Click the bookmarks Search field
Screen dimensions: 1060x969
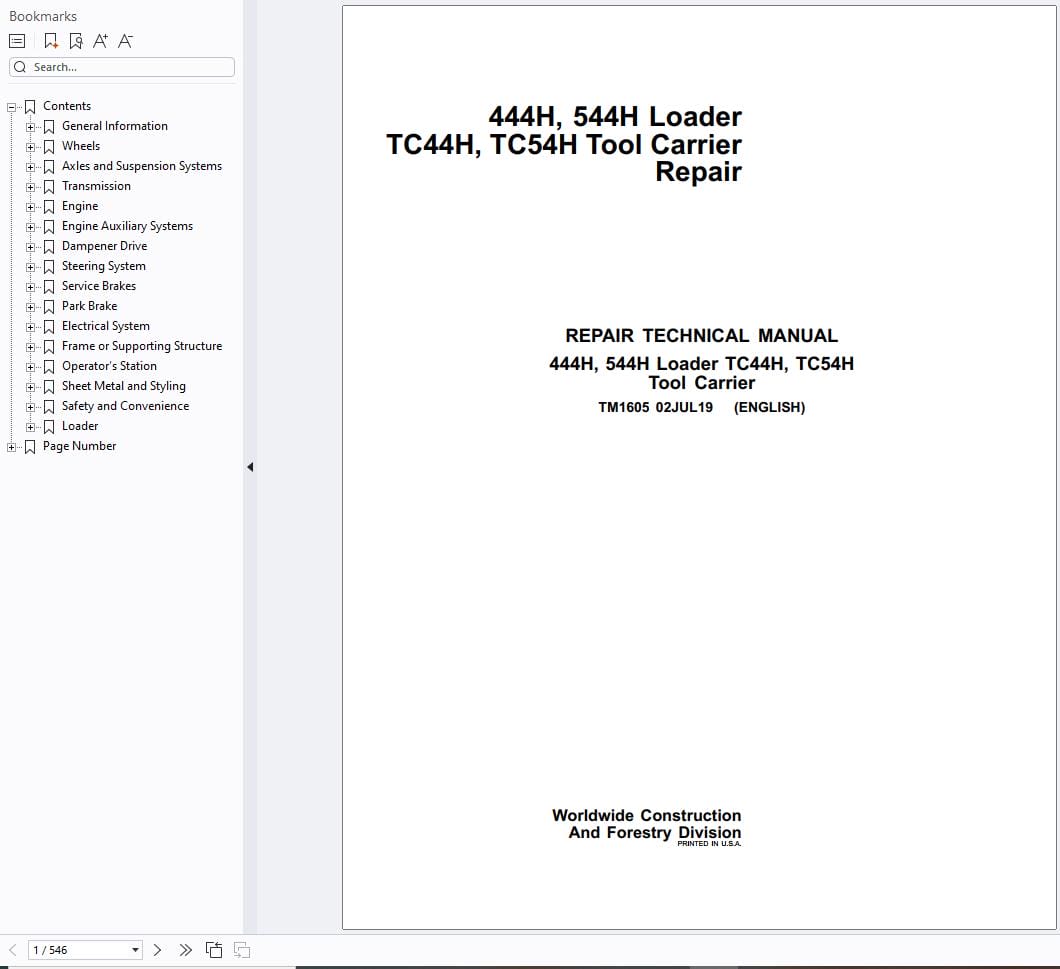[x=122, y=67]
